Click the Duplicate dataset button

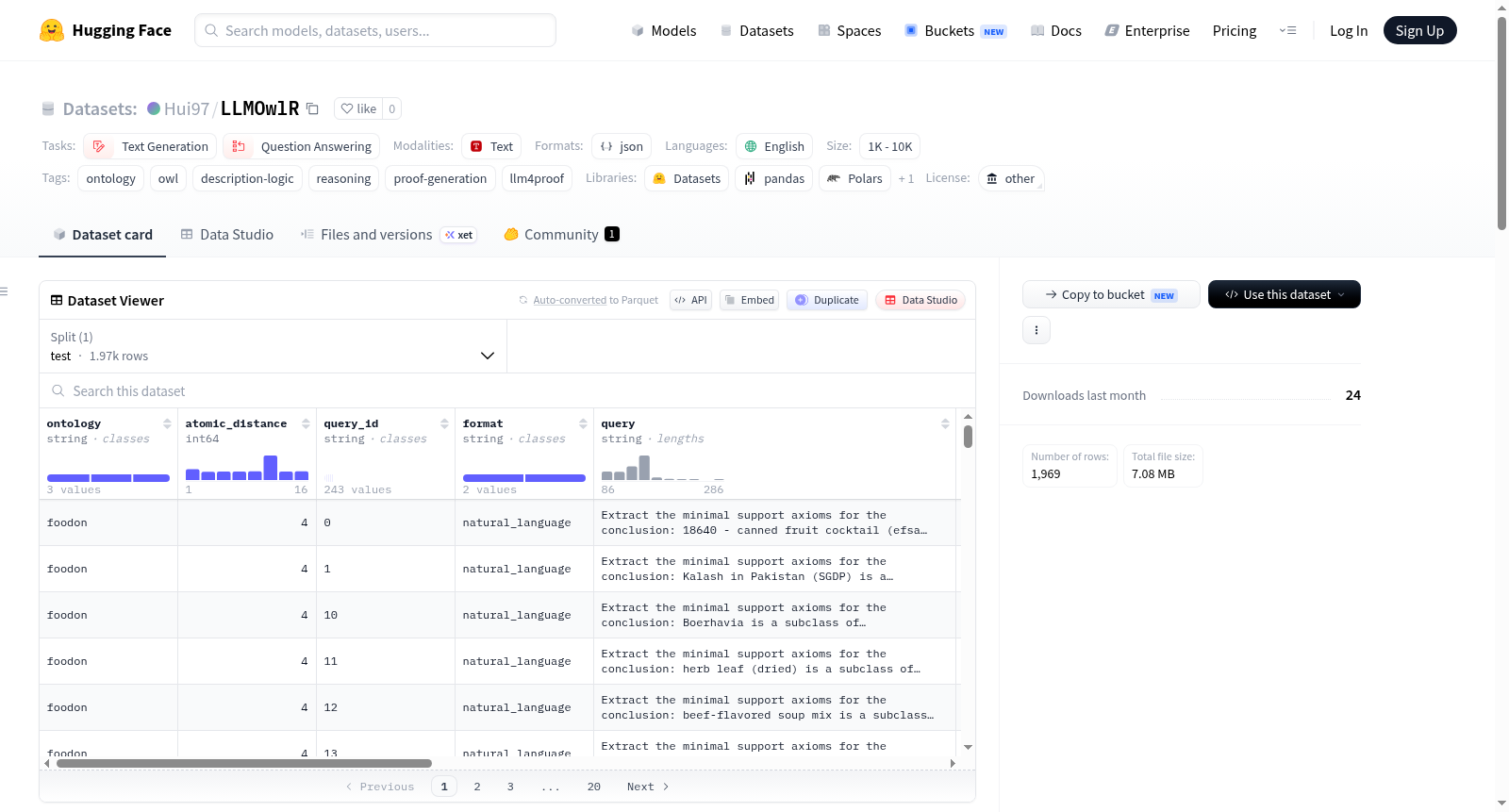pos(827,300)
